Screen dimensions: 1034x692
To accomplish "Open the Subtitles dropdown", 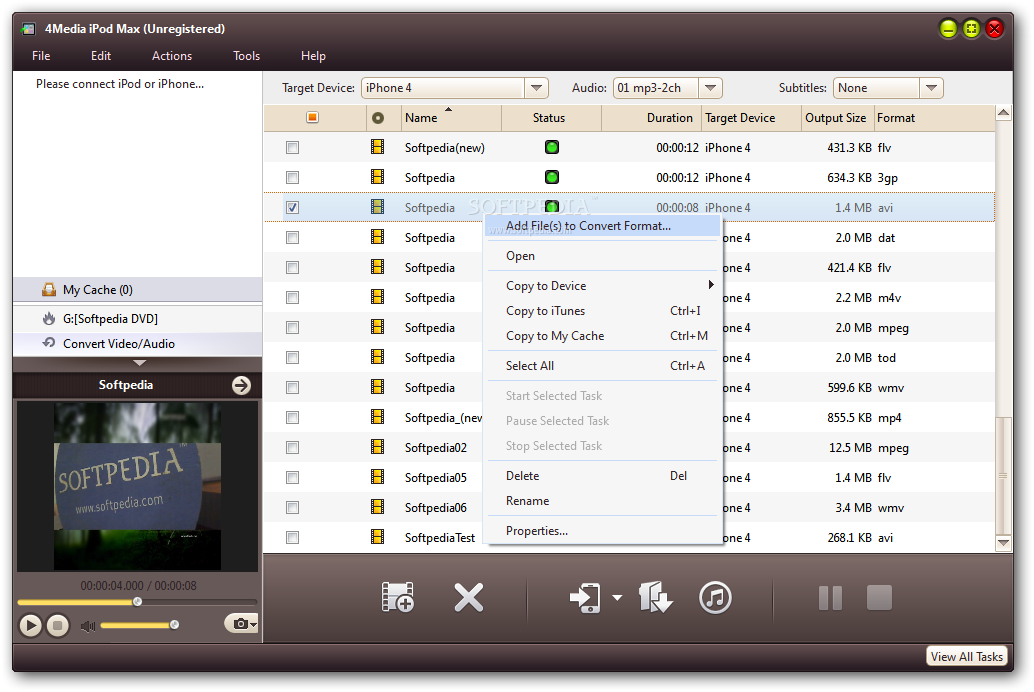I will pos(931,88).
